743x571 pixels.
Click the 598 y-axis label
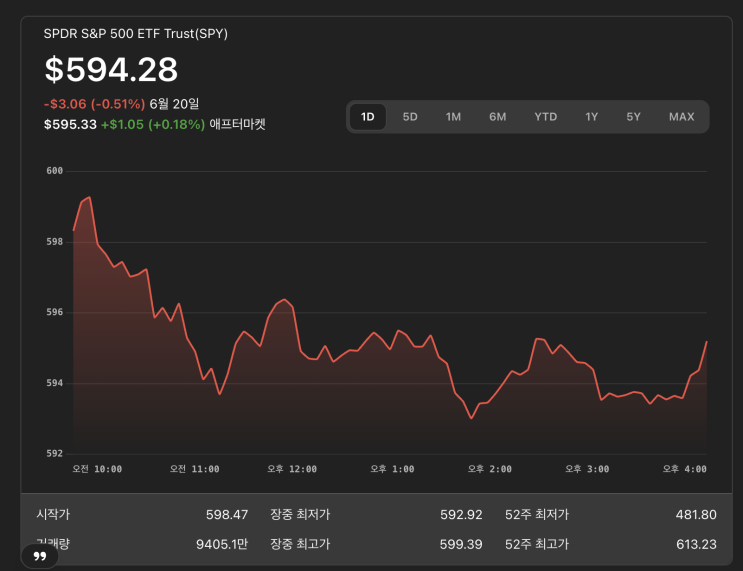(54, 242)
